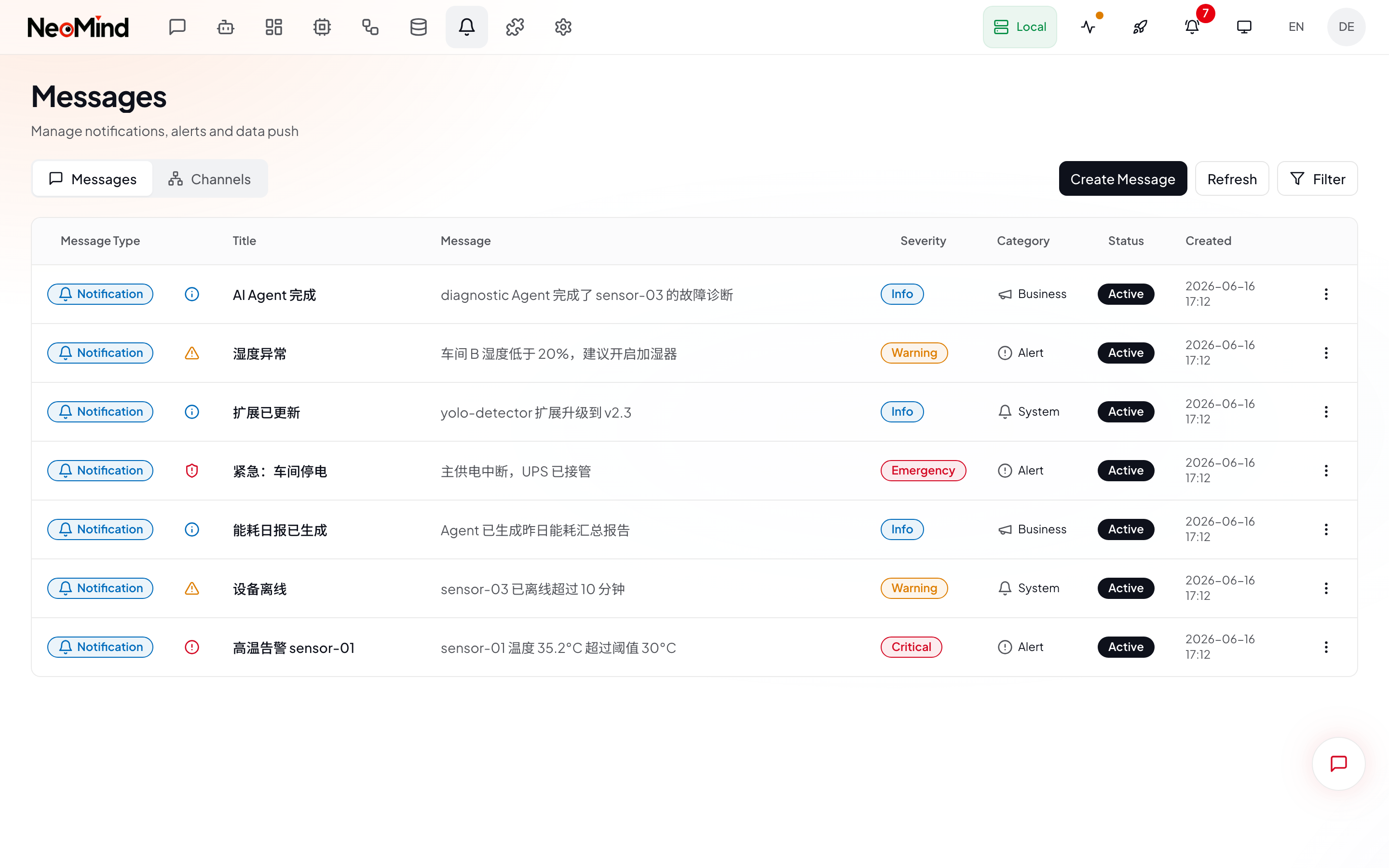Click alert circle icon beside 高温告警 sensor-01
The height and width of the screenshot is (868, 1389).
pyautogui.click(x=191, y=647)
